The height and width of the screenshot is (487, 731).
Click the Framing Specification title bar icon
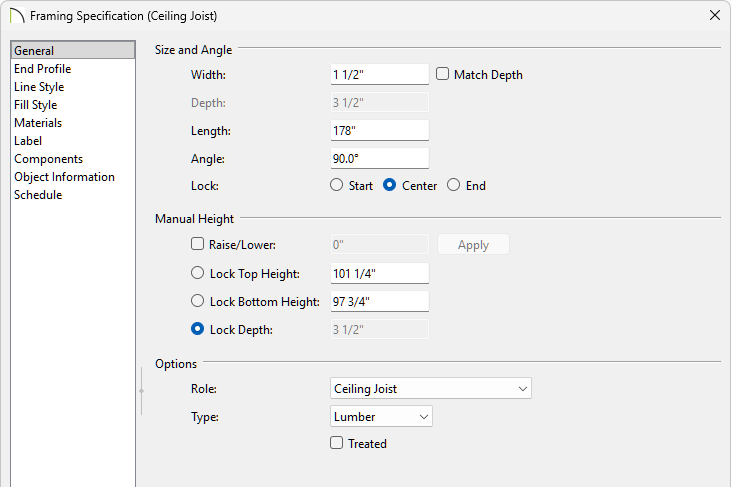(x=17, y=15)
